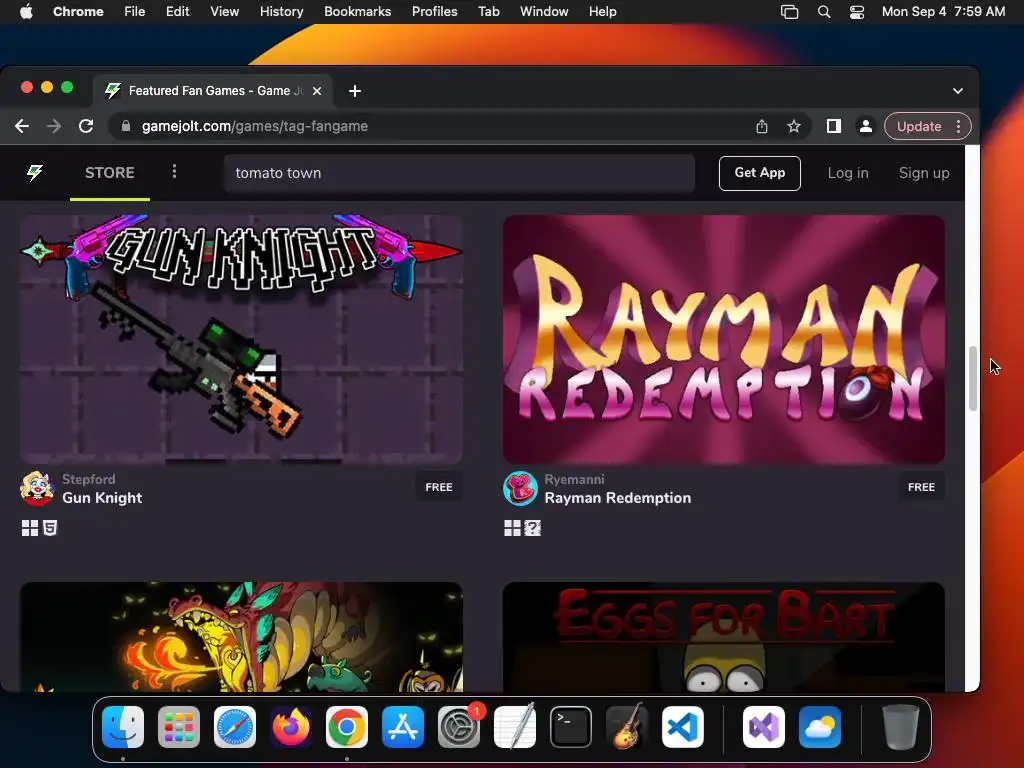This screenshot has width=1024, height=768.
Task: Open a new tab with the plus button
Action: [355, 91]
